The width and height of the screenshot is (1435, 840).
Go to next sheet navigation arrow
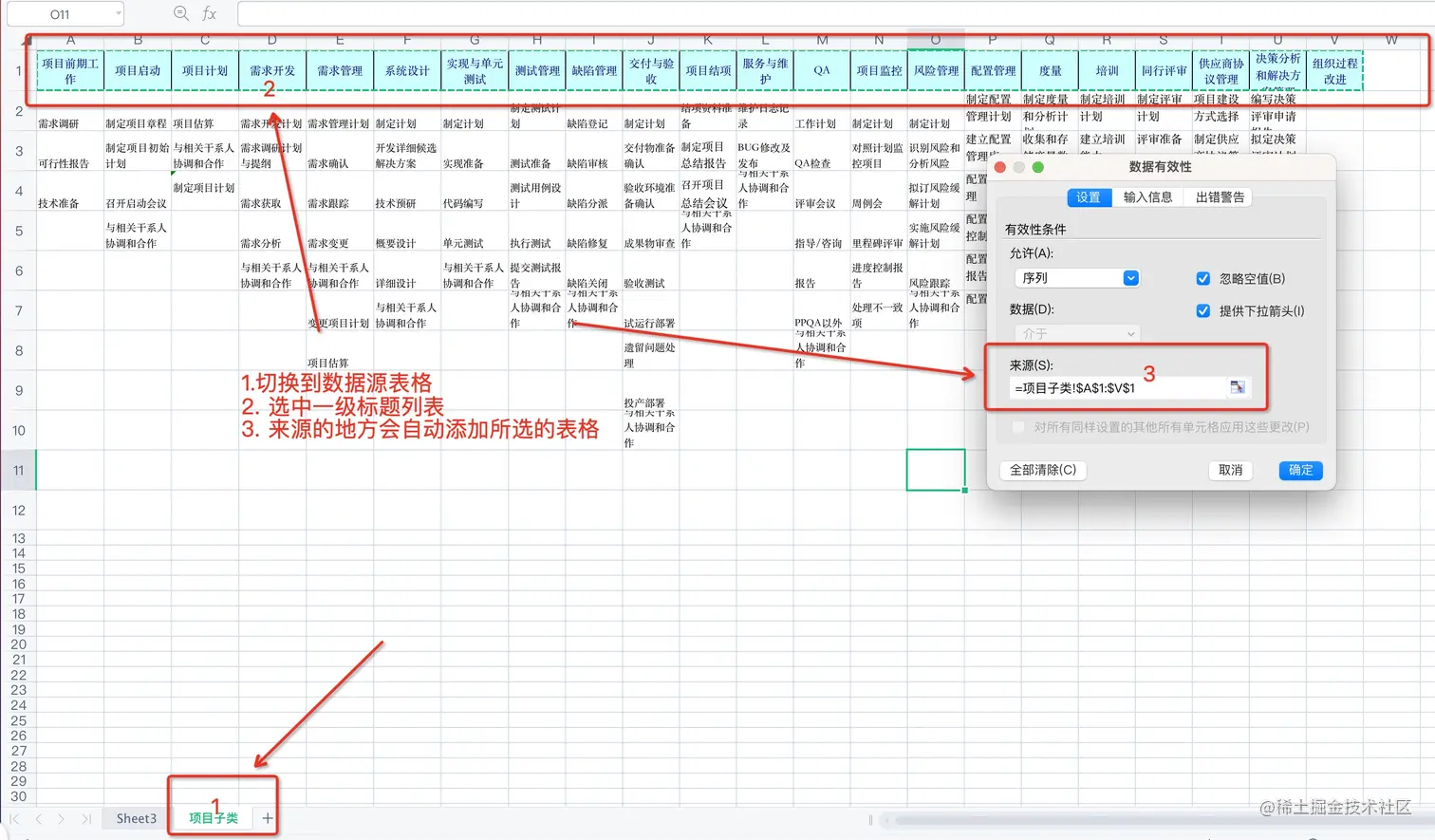[61, 818]
